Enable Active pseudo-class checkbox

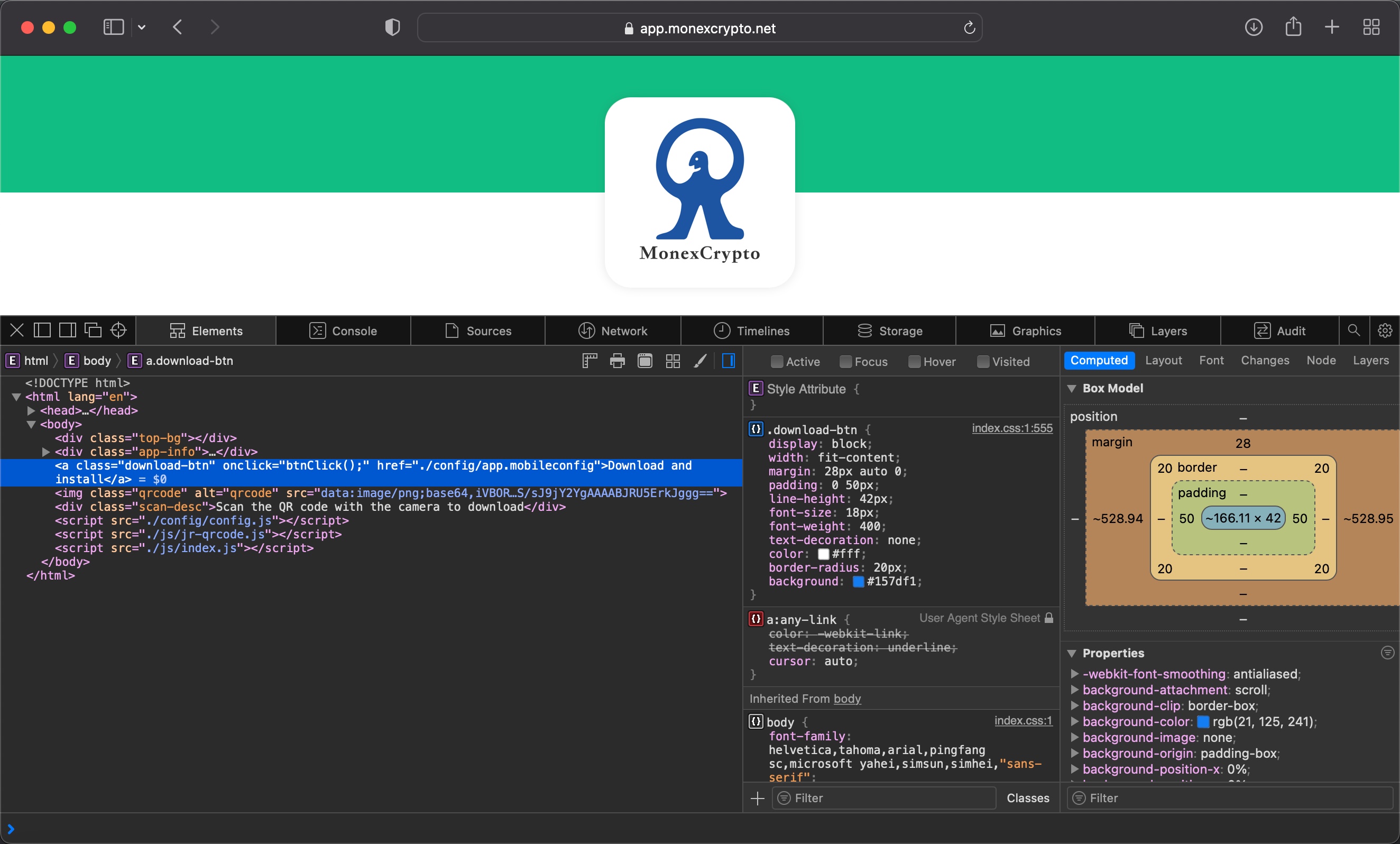[777, 362]
